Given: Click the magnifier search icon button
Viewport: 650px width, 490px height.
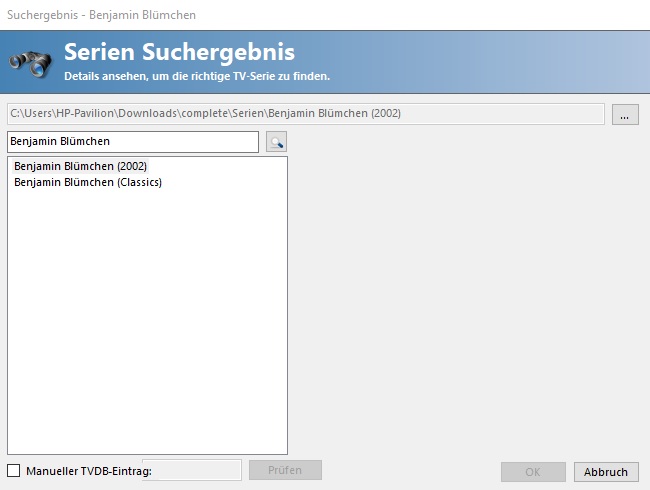Looking at the screenshot, I should click(276, 142).
